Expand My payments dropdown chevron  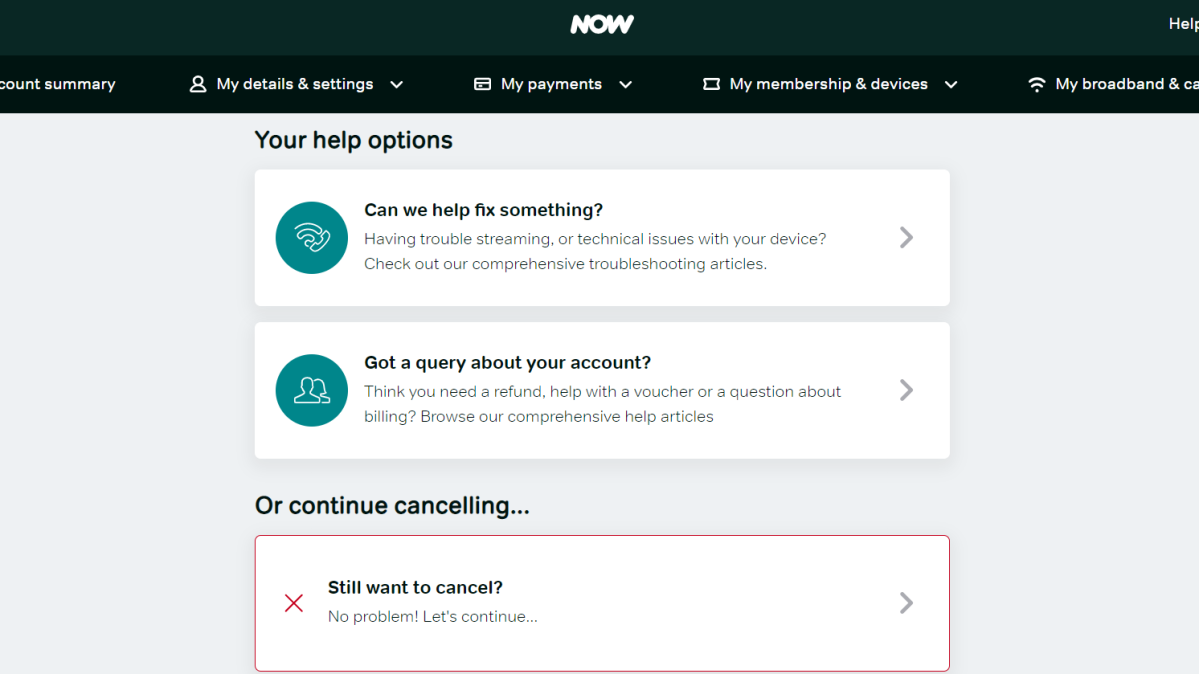click(x=625, y=85)
